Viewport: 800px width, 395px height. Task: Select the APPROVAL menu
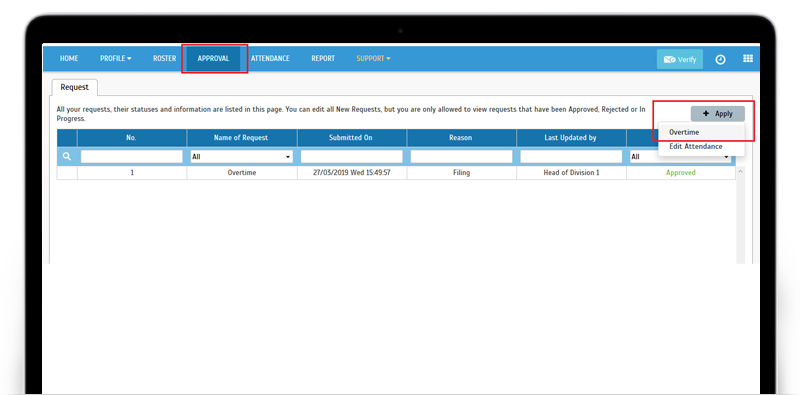point(213,59)
